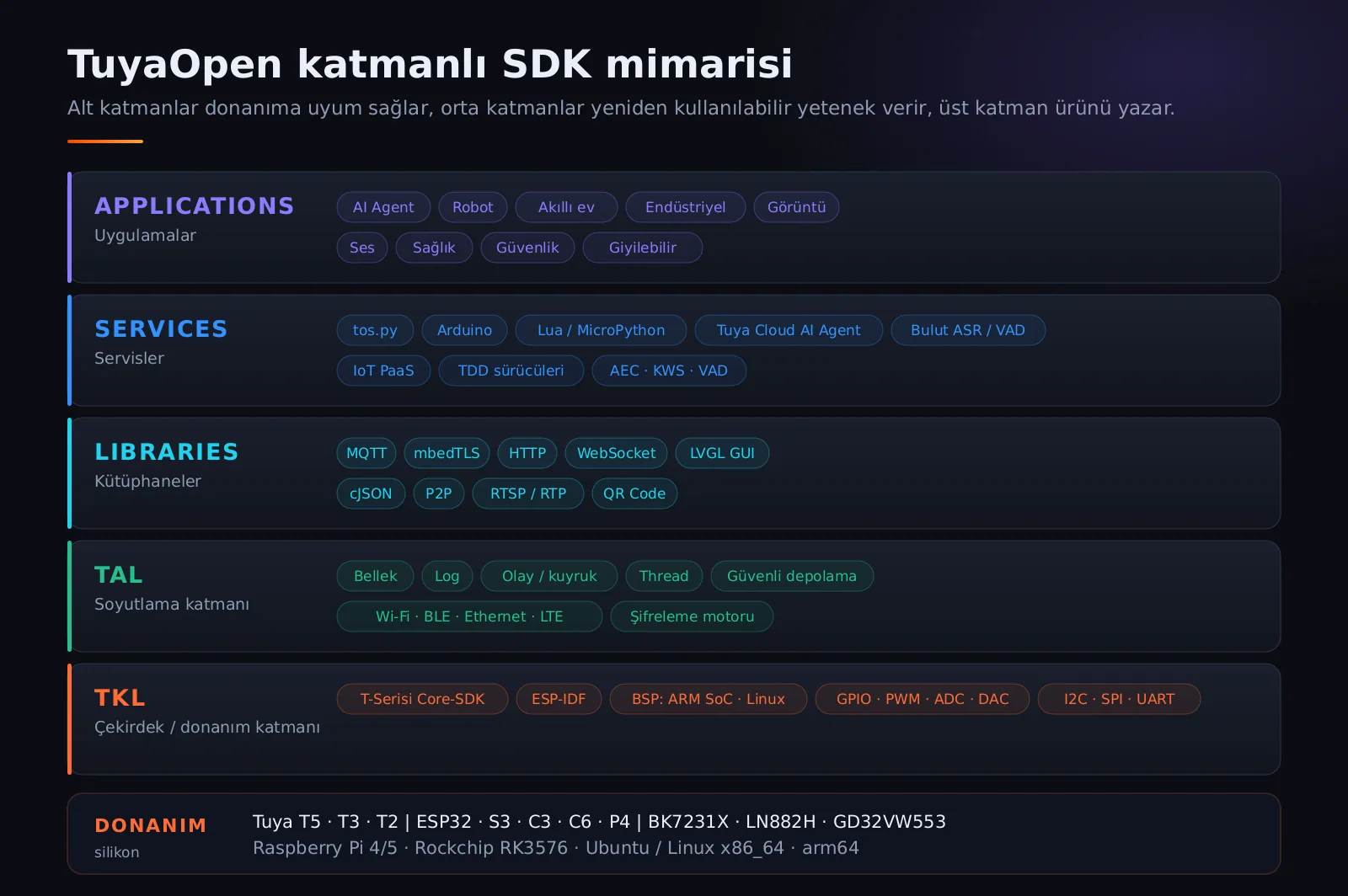Click the Uygulamalar subtitle
The width and height of the screenshot is (1348, 896).
point(145,236)
